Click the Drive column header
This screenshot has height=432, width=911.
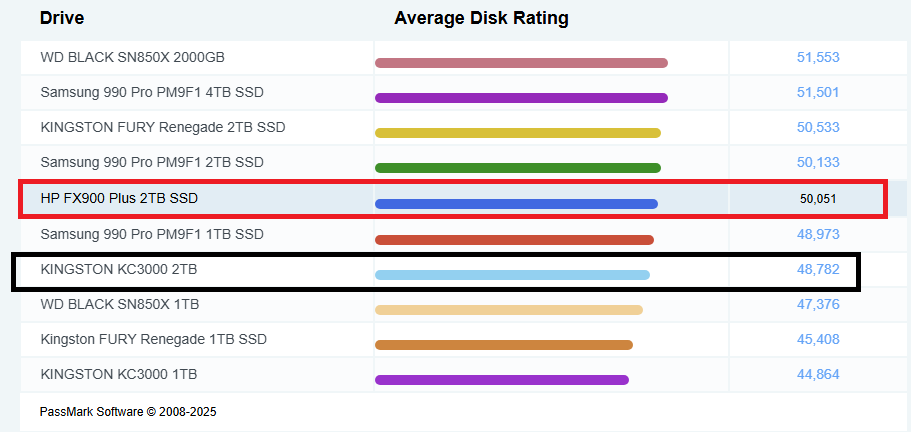pyautogui.click(x=62, y=19)
